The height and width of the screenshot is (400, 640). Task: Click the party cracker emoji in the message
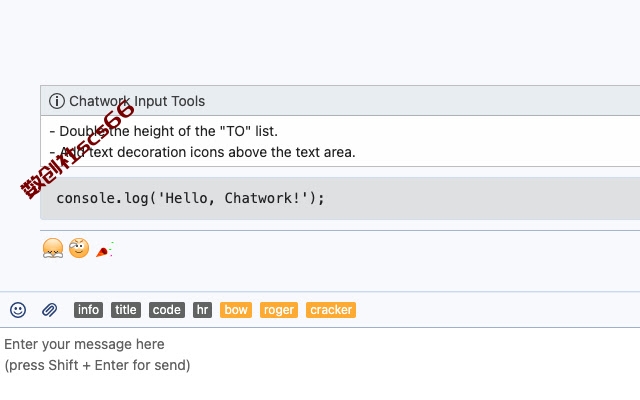coord(104,249)
